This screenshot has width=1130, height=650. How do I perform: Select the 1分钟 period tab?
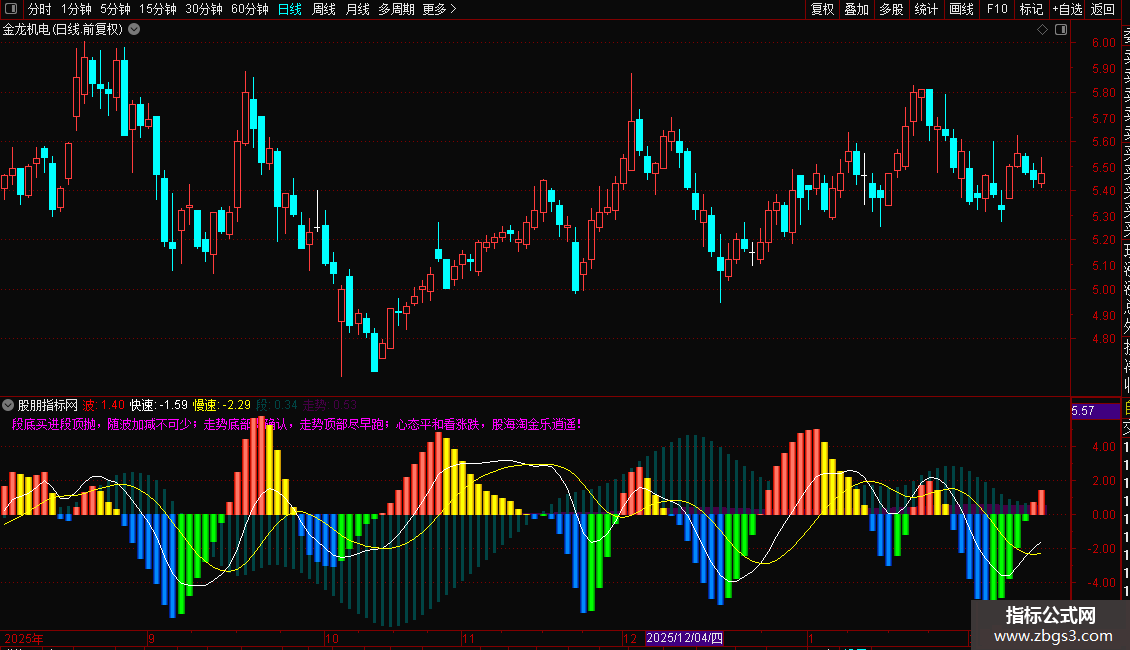click(76, 9)
